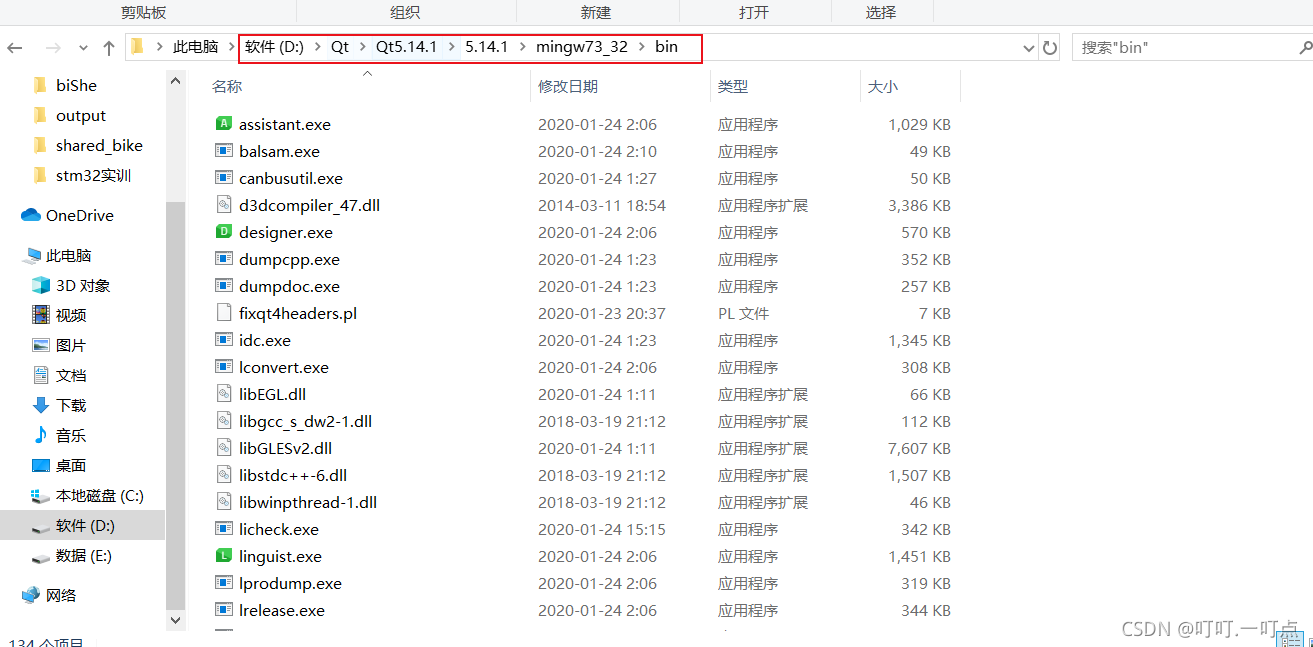
Task: Click the 组织 ribbon group label
Action: pos(405,12)
